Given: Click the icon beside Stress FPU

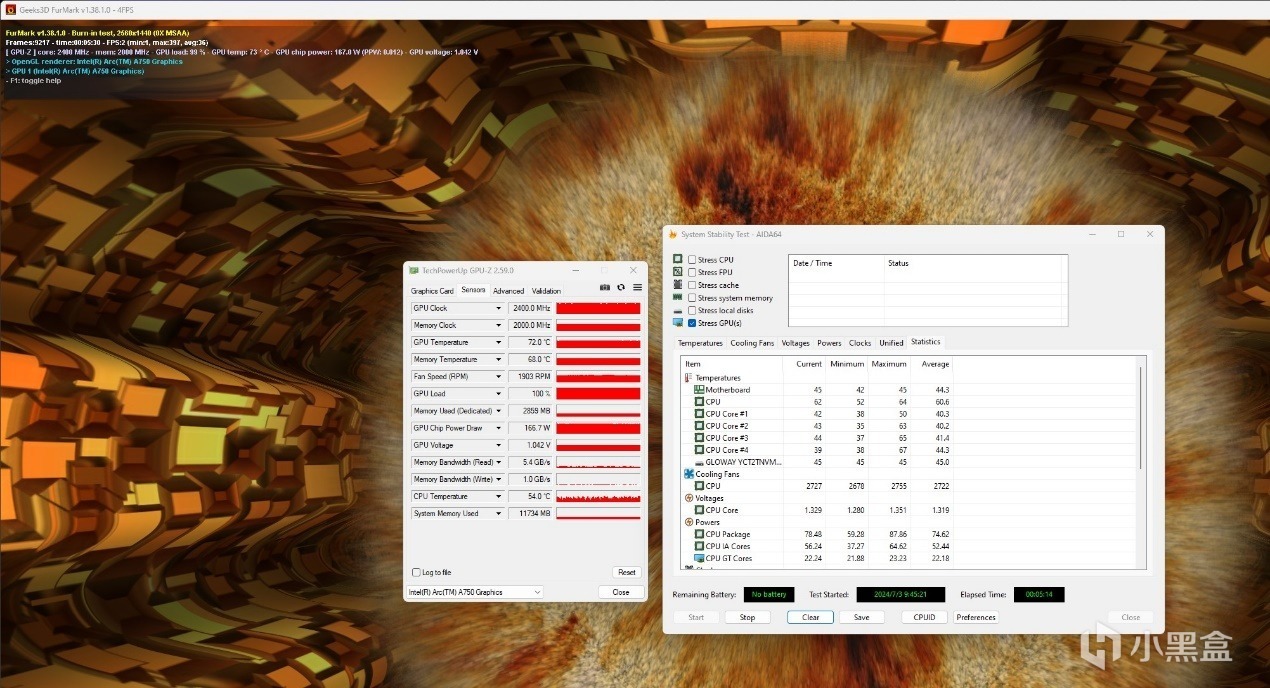Looking at the screenshot, I should click(678, 272).
